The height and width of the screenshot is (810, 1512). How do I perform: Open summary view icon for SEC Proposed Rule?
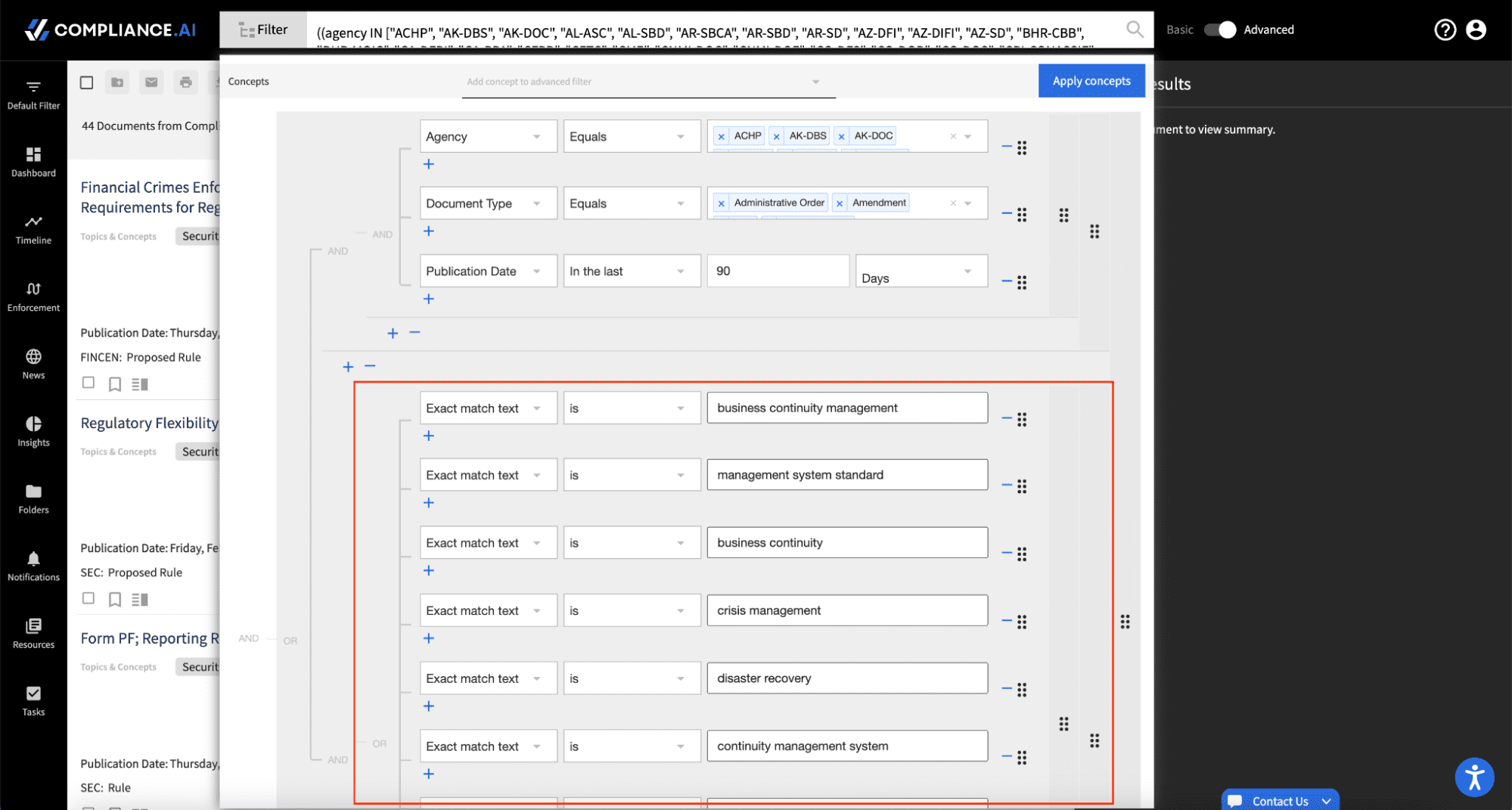click(x=140, y=600)
